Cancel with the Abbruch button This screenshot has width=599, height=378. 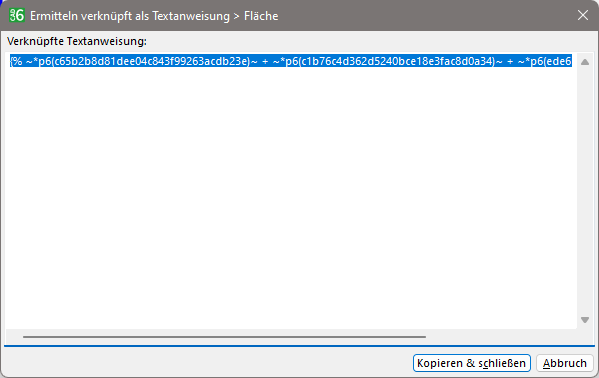tap(565, 363)
